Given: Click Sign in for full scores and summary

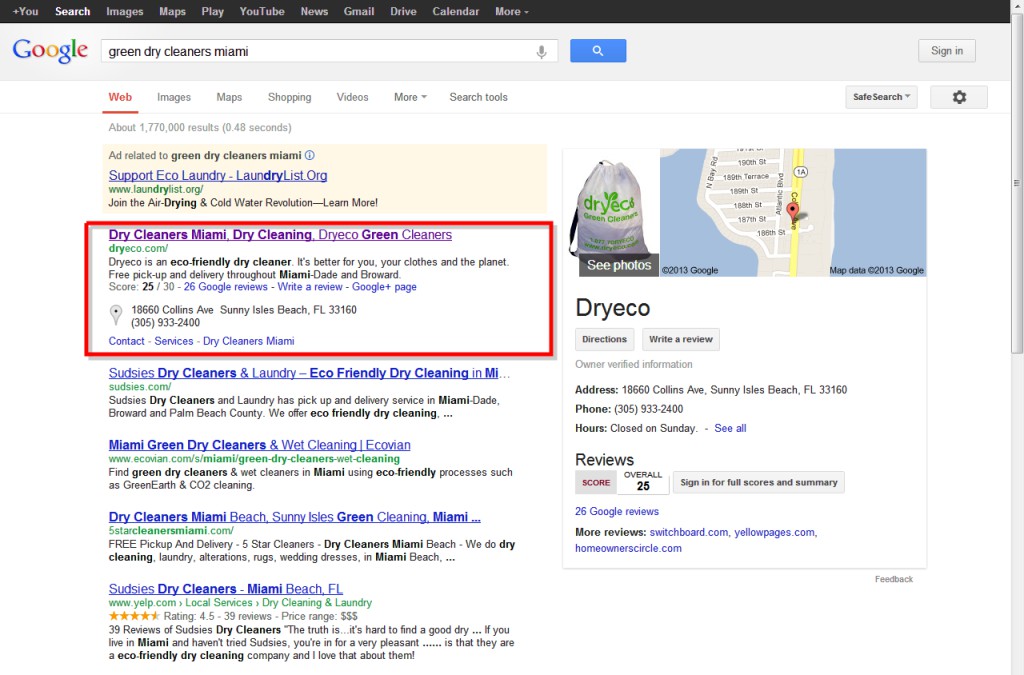Looking at the screenshot, I should pos(758,482).
